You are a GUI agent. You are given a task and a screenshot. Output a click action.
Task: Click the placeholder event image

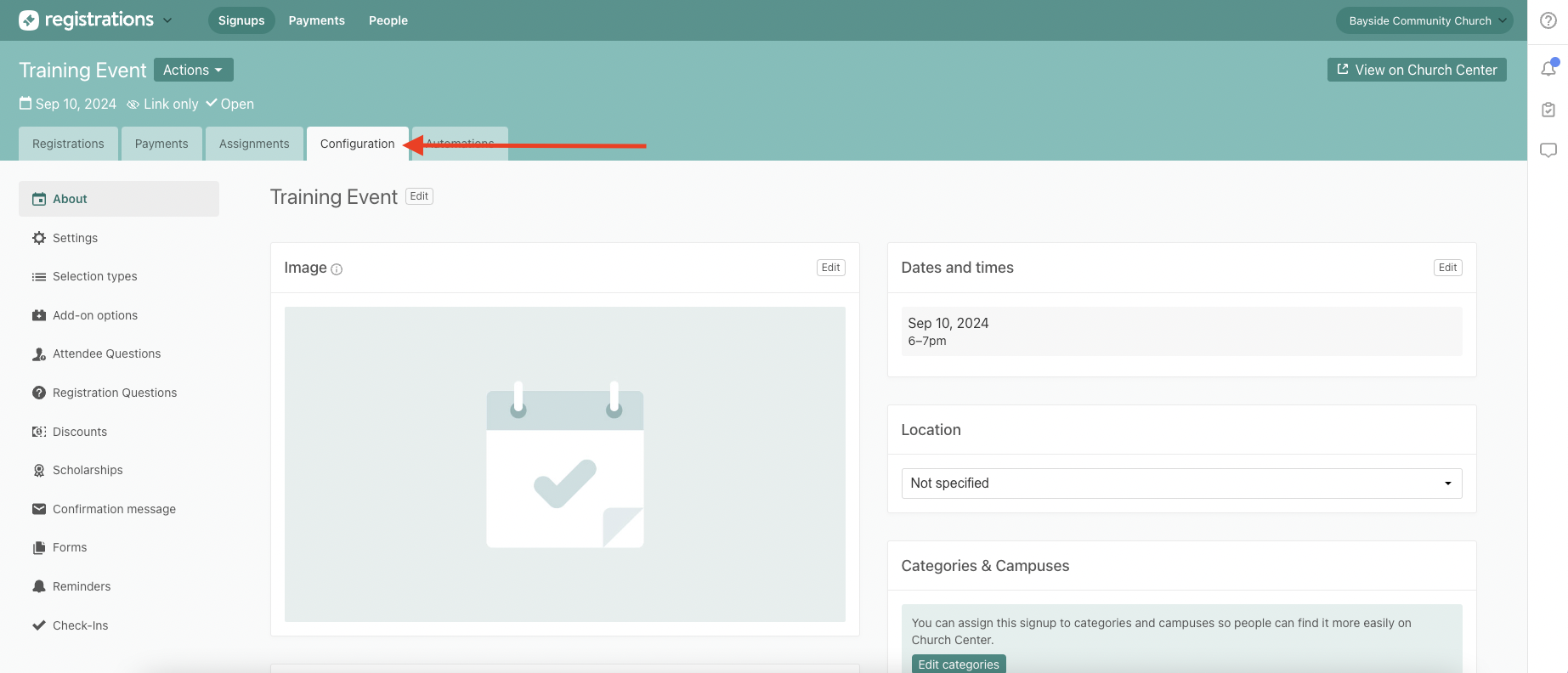click(x=564, y=464)
